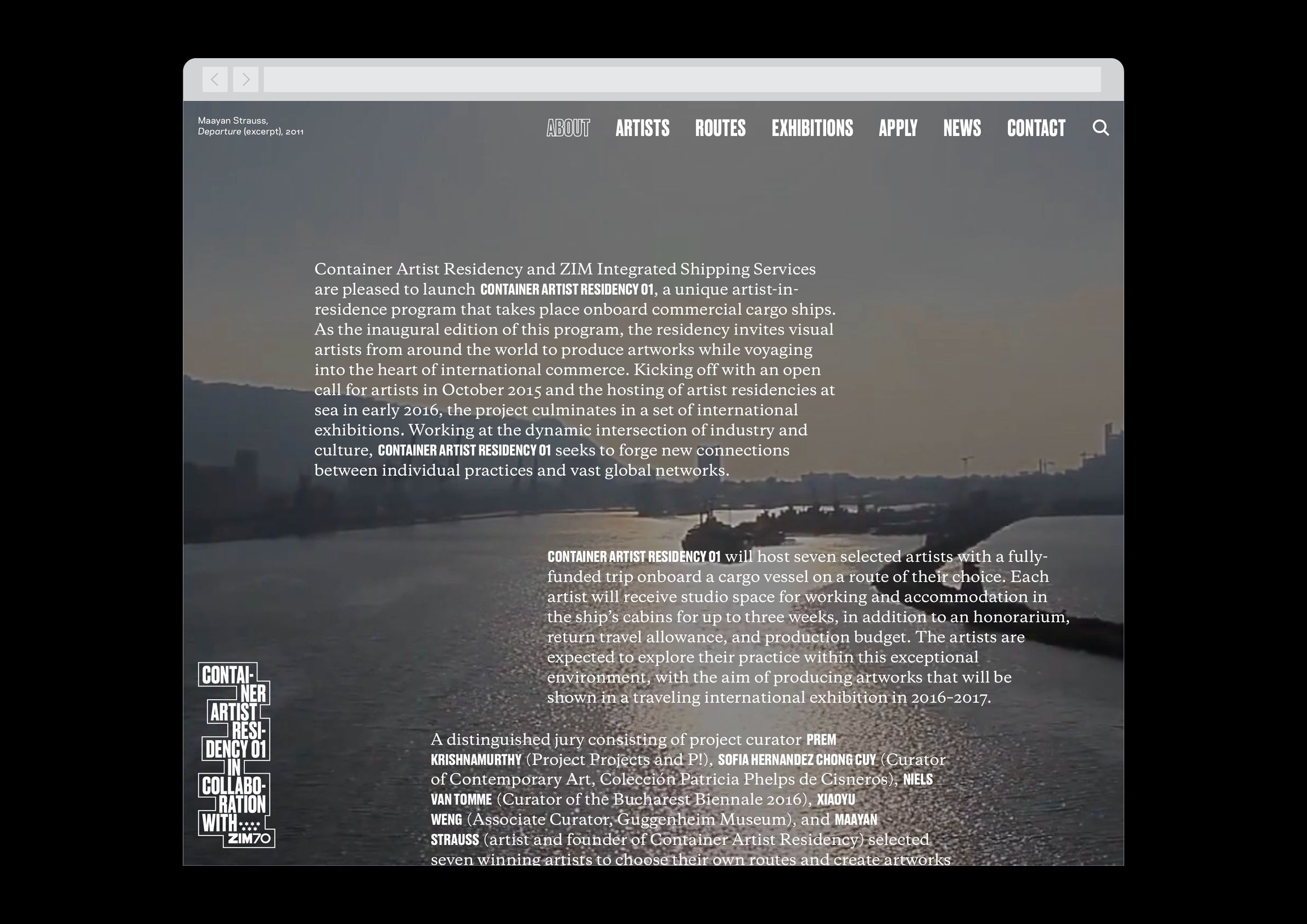
Task: Click the browser forward arrow button
Action: (245, 80)
